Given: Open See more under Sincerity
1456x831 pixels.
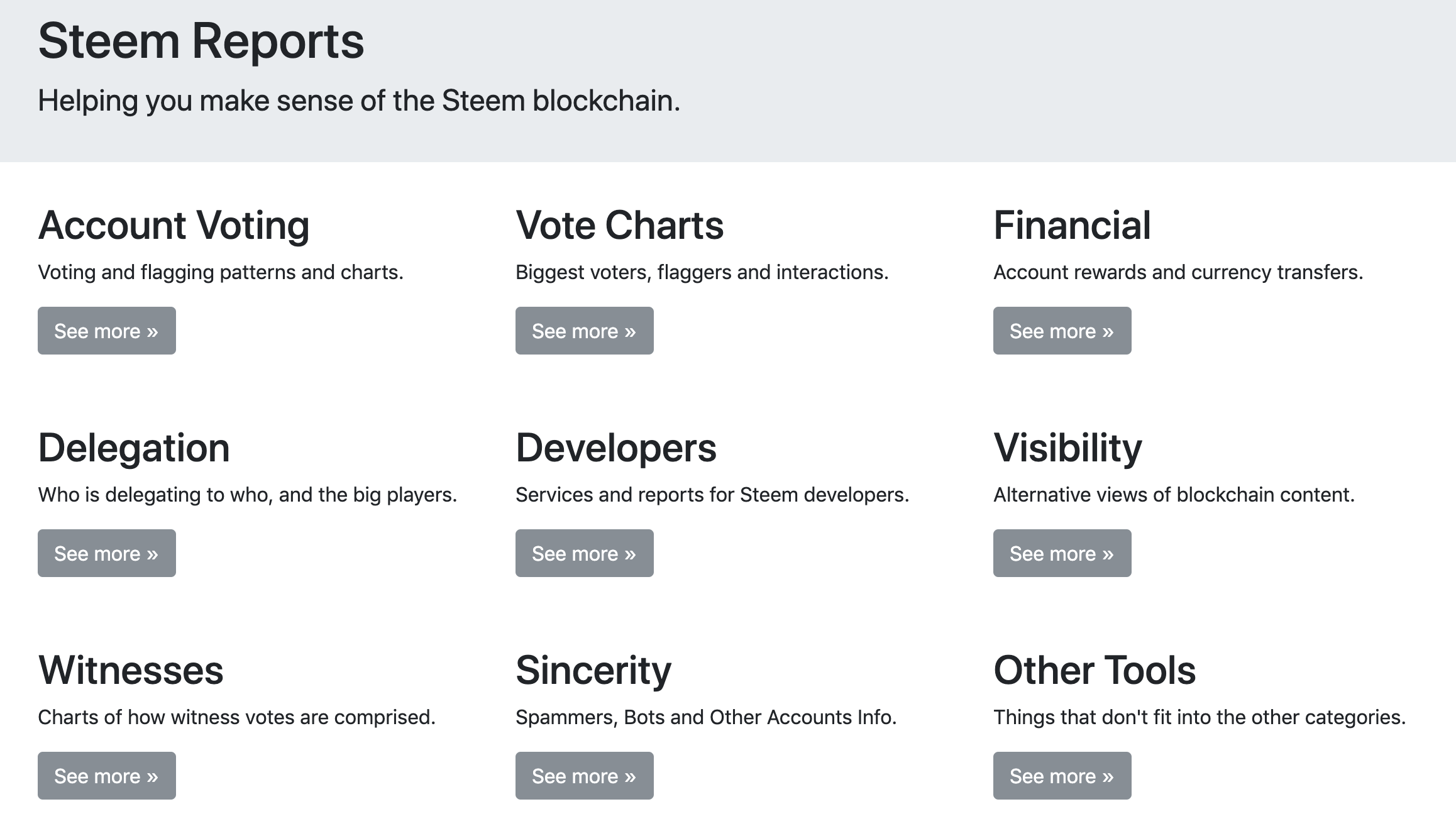Looking at the screenshot, I should tap(584, 776).
